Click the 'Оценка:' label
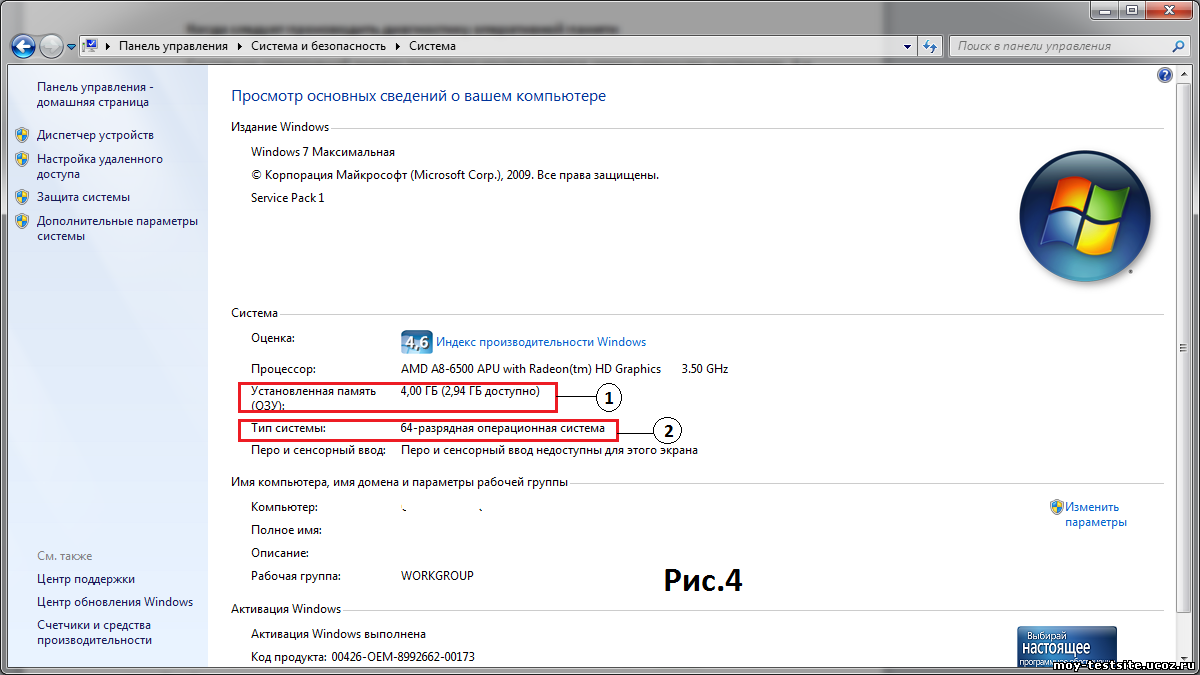 pos(273,338)
